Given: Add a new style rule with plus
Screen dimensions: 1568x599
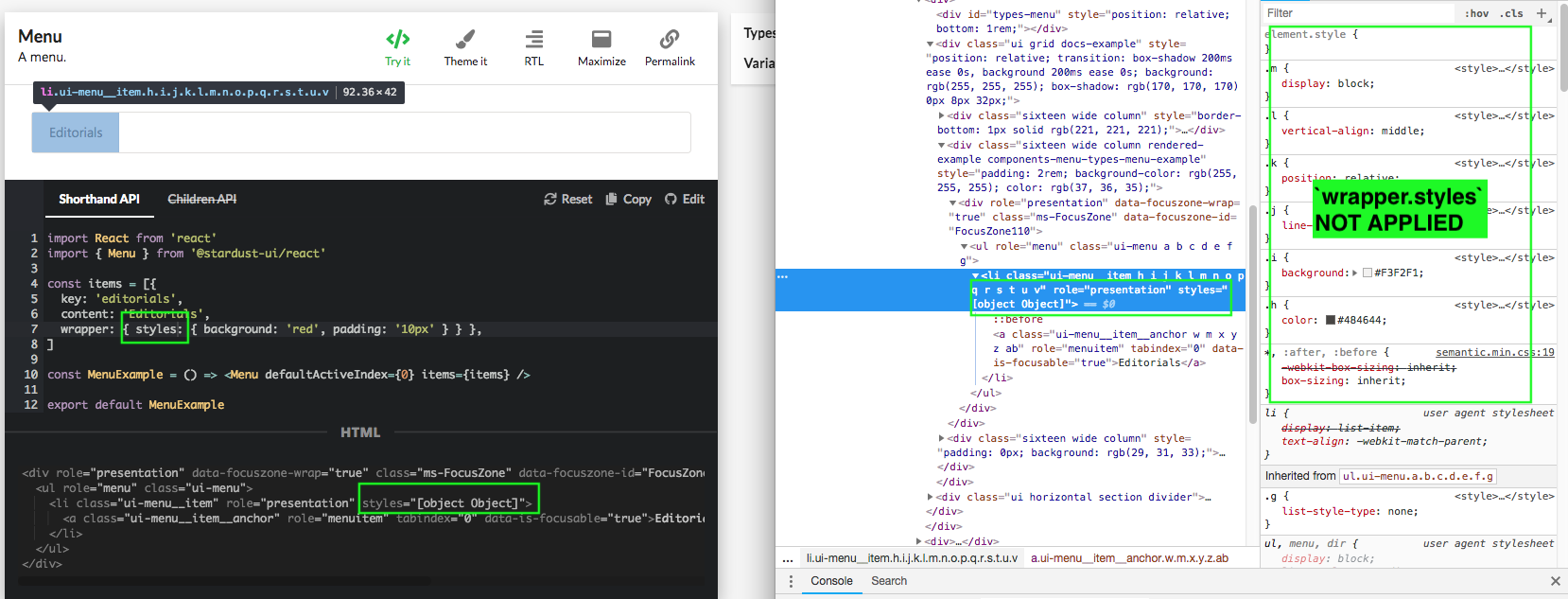Looking at the screenshot, I should coord(1542,13).
